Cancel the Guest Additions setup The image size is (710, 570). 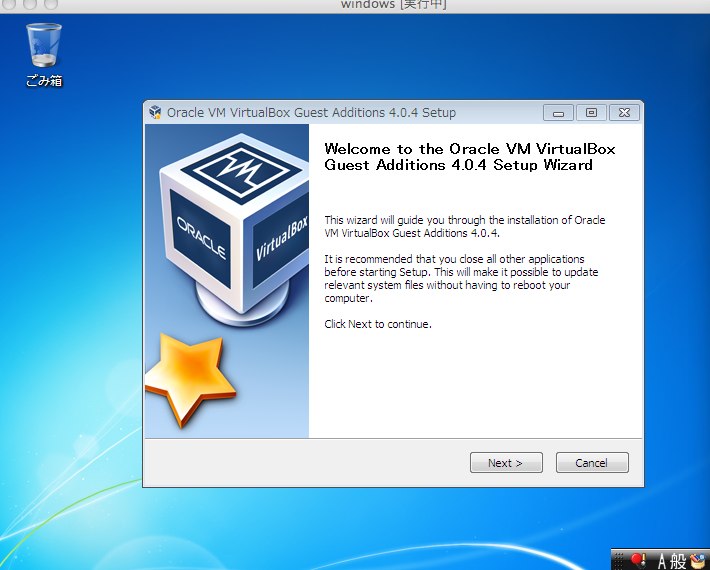pyautogui.click(x=592, y=463)
